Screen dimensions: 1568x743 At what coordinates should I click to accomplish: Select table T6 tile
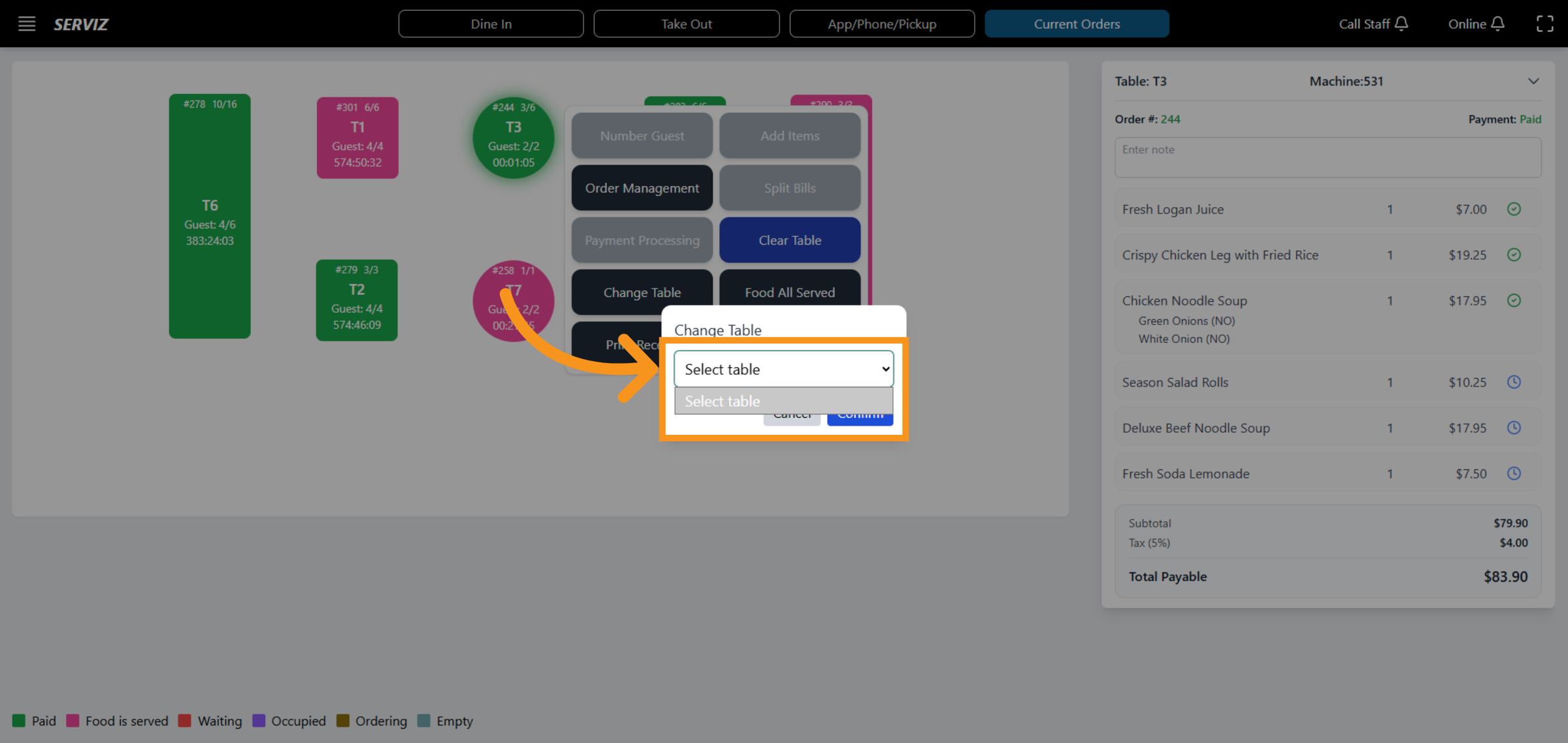pyautogui.click(x=210, y=216)
